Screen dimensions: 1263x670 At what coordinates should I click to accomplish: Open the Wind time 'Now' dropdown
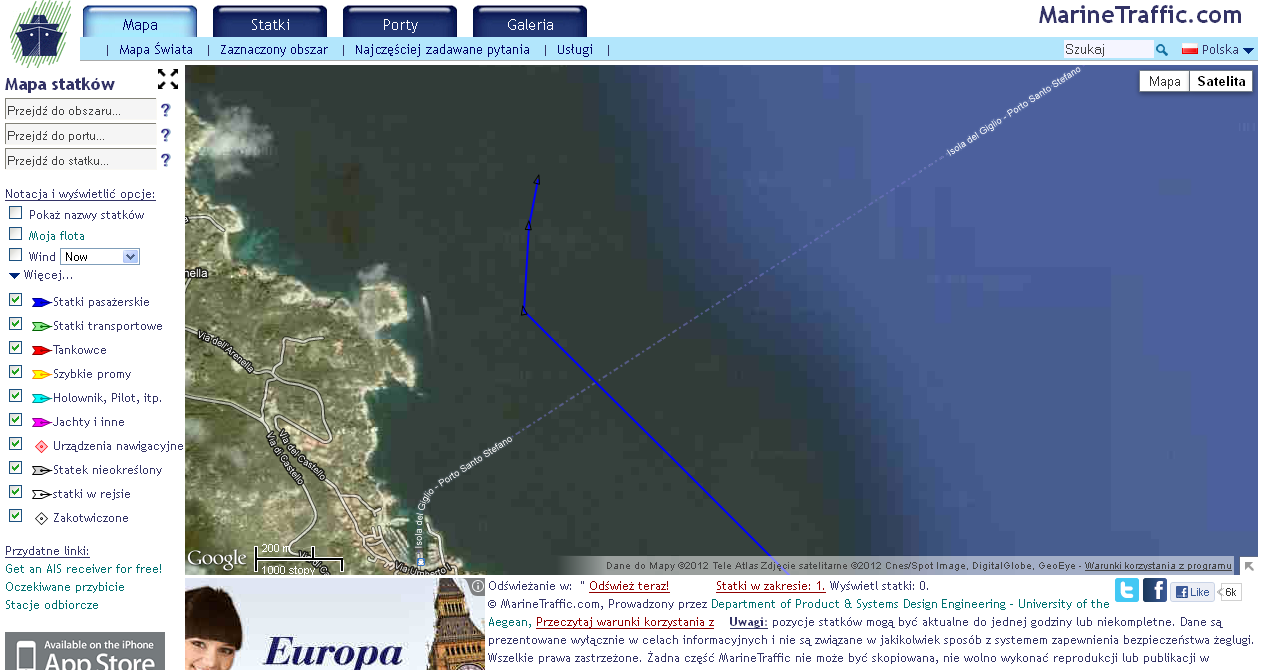click(x=100, y=257)
